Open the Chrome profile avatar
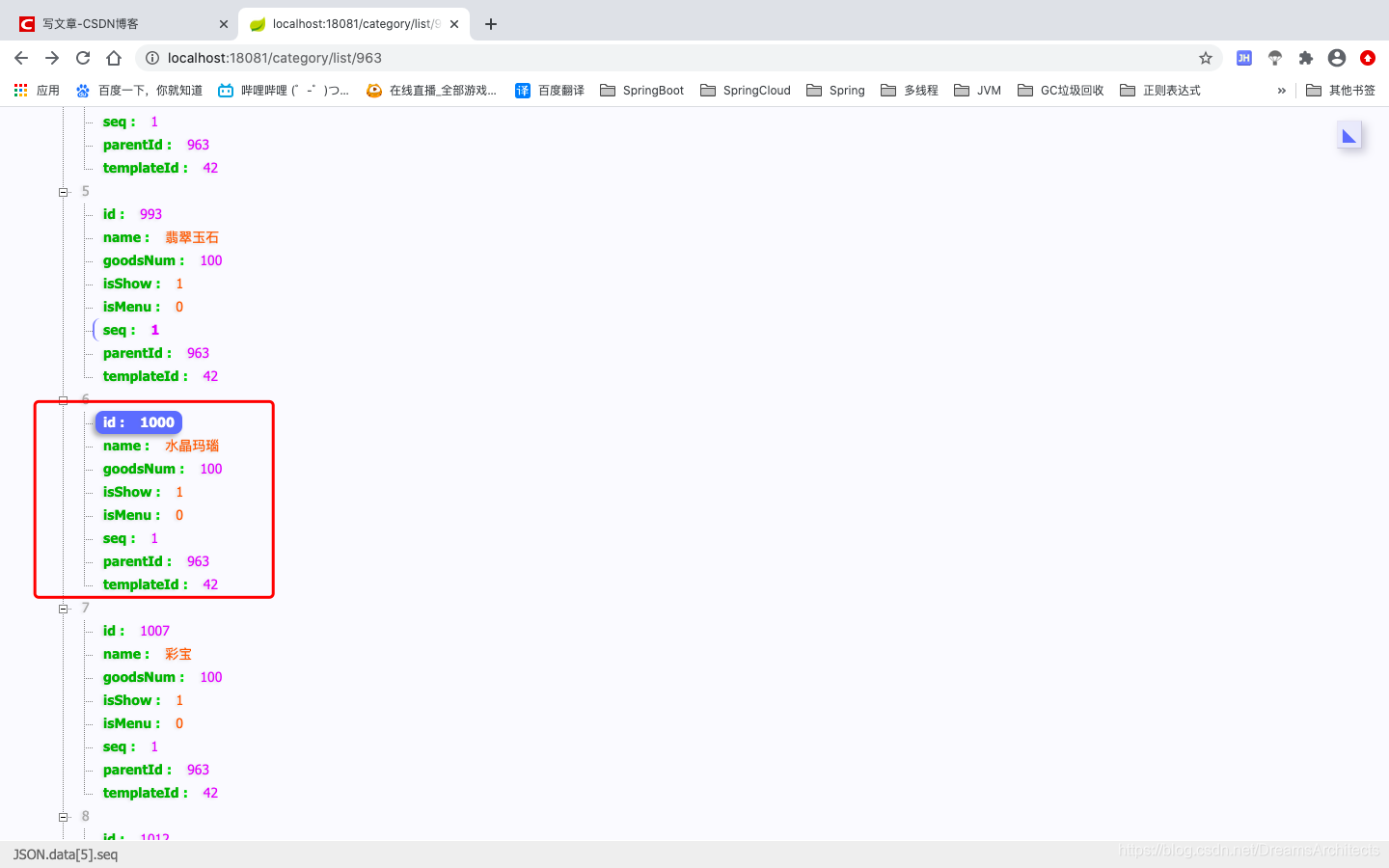The height and width of the screenshot is (868, 1389). [1337, 58]
